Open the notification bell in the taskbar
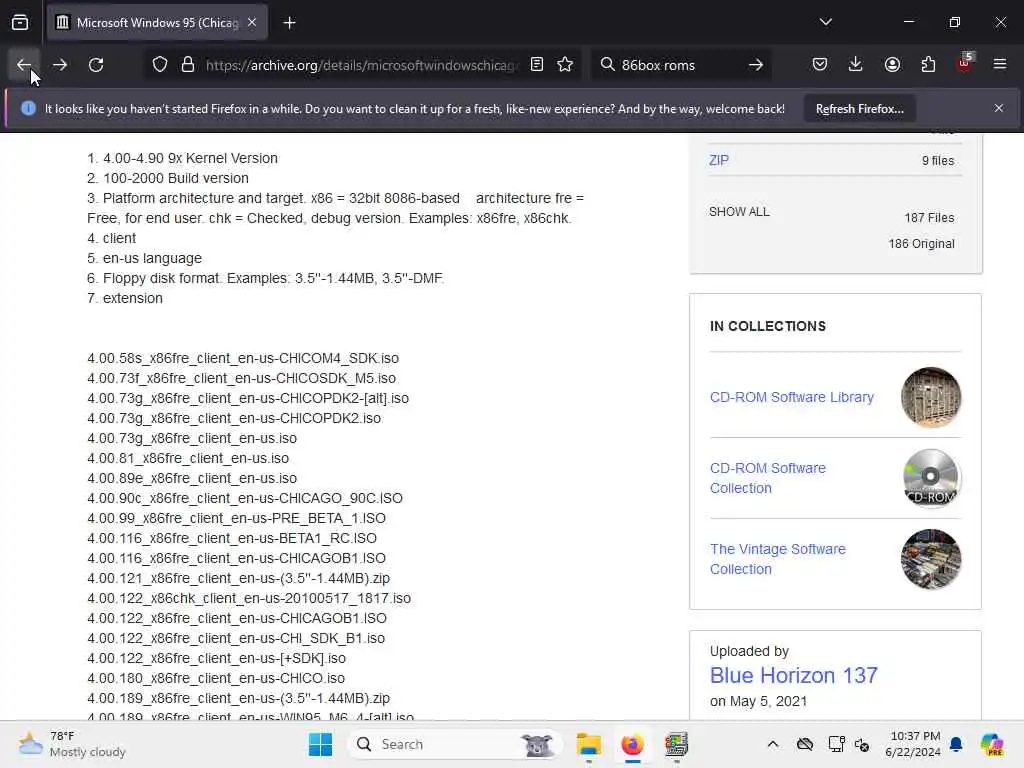The height and width of the screenshot is (768, 1024). (956, 744)
